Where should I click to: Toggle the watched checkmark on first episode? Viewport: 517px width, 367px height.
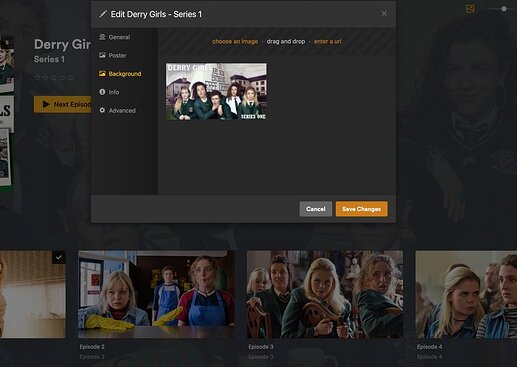59,257
